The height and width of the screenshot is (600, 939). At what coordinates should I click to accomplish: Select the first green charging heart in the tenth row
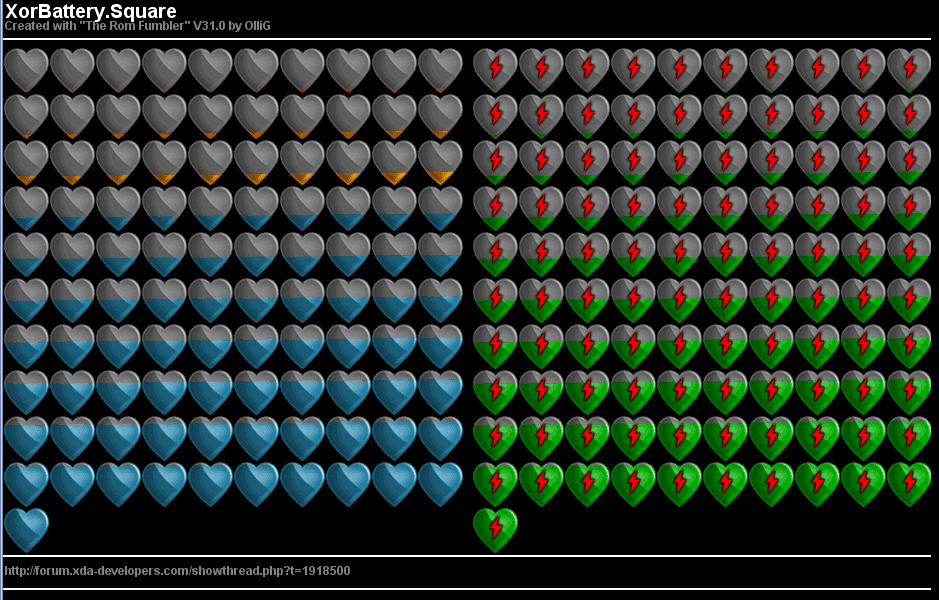(x=495, y=485)
